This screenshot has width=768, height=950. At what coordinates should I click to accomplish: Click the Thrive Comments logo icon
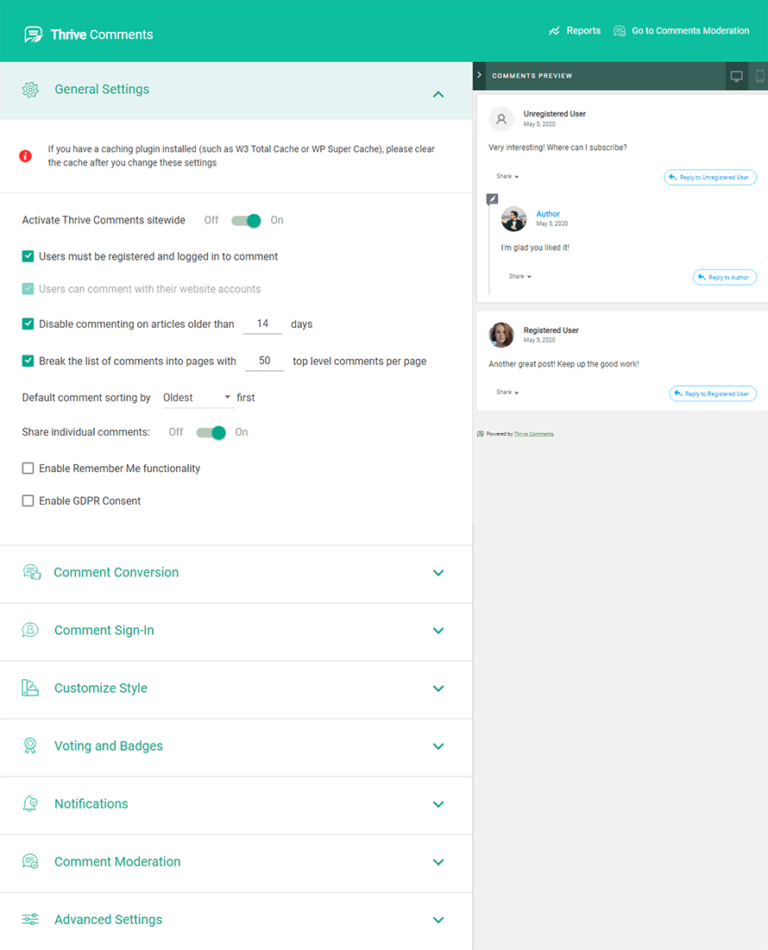(x=33, y=35)
